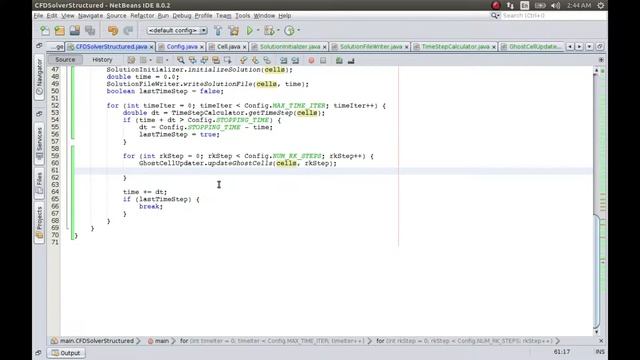The height and width of the screenshot is (360, 640).
Task: Click the New File toolbar icon
Action: (44, 31)
